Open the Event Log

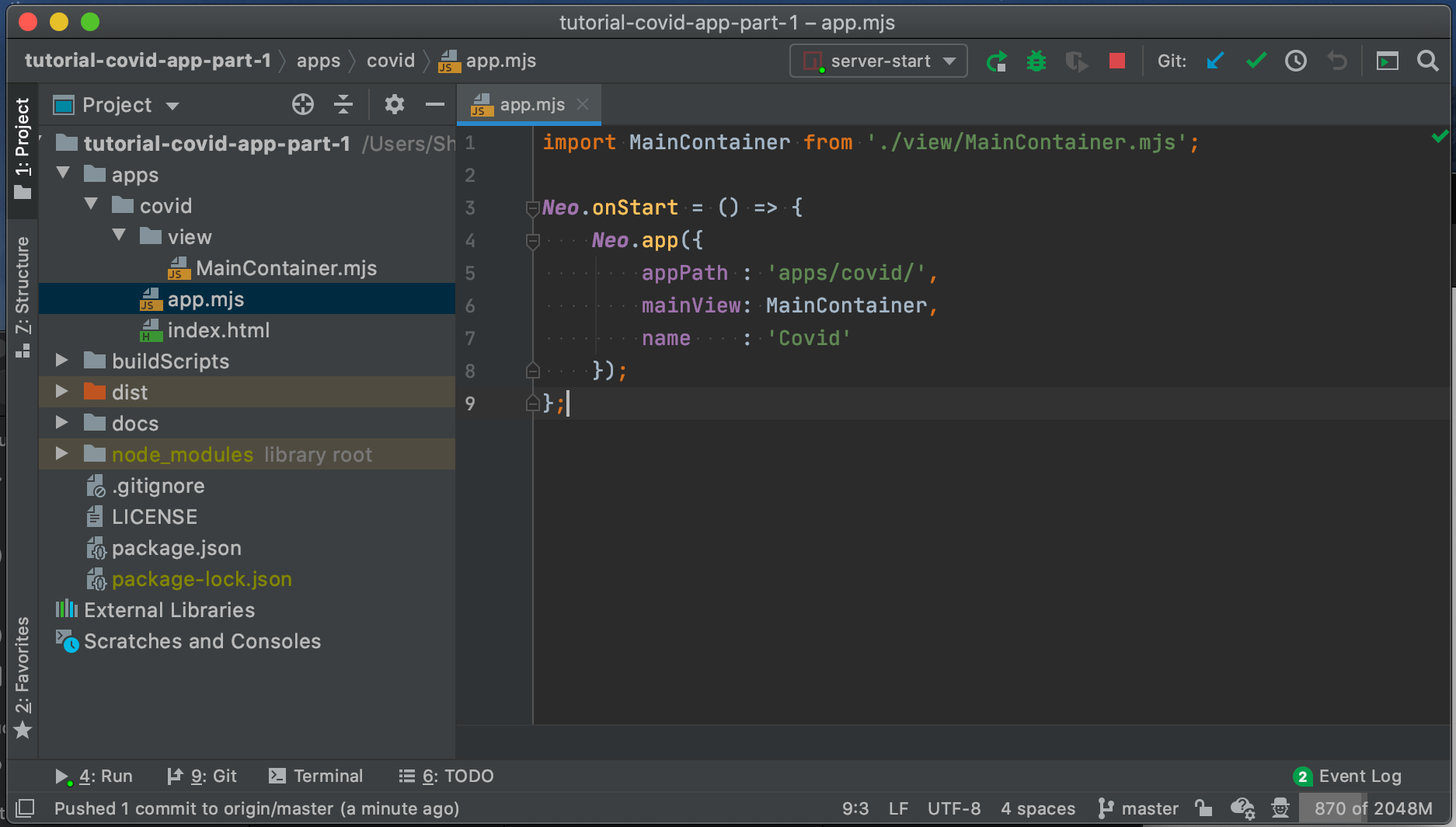(x=1360, y=775)
